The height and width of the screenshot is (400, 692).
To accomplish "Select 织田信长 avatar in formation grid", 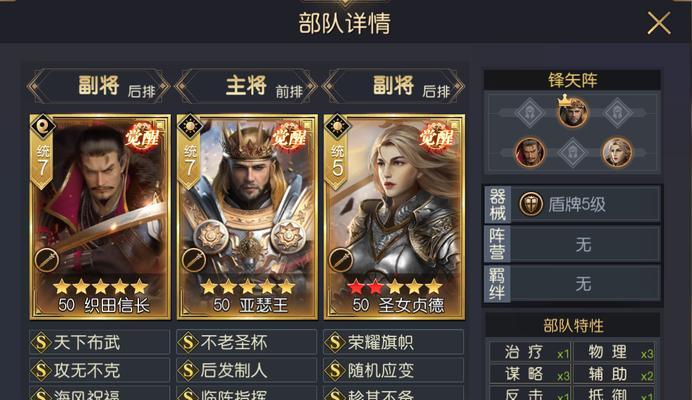I will [x=530, y=152].
